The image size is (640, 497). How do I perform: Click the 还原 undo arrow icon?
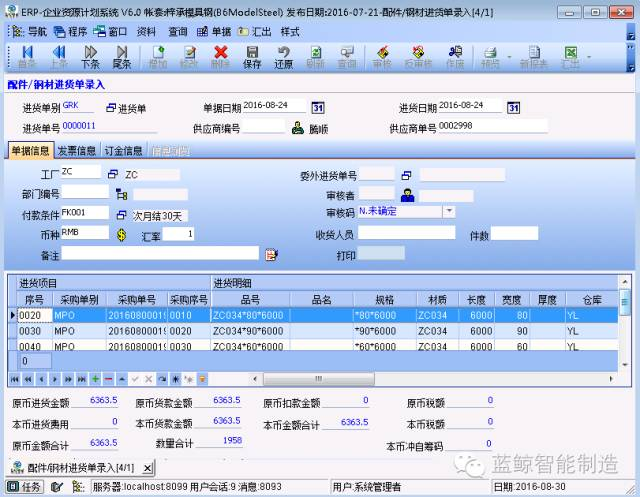283,57
